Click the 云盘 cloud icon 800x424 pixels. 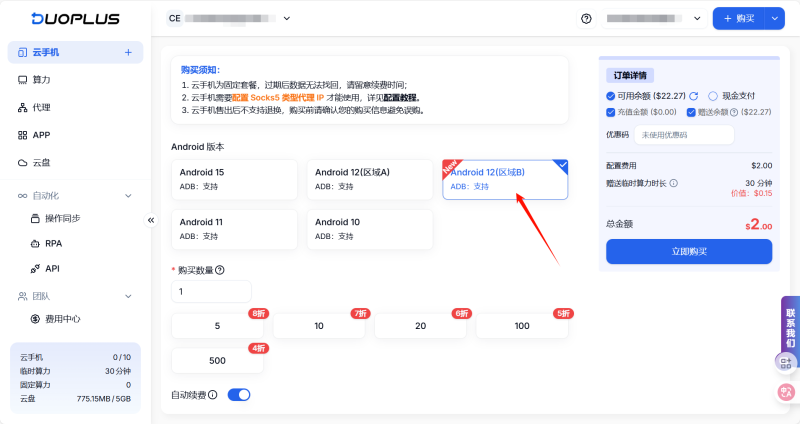click(23, 162)
